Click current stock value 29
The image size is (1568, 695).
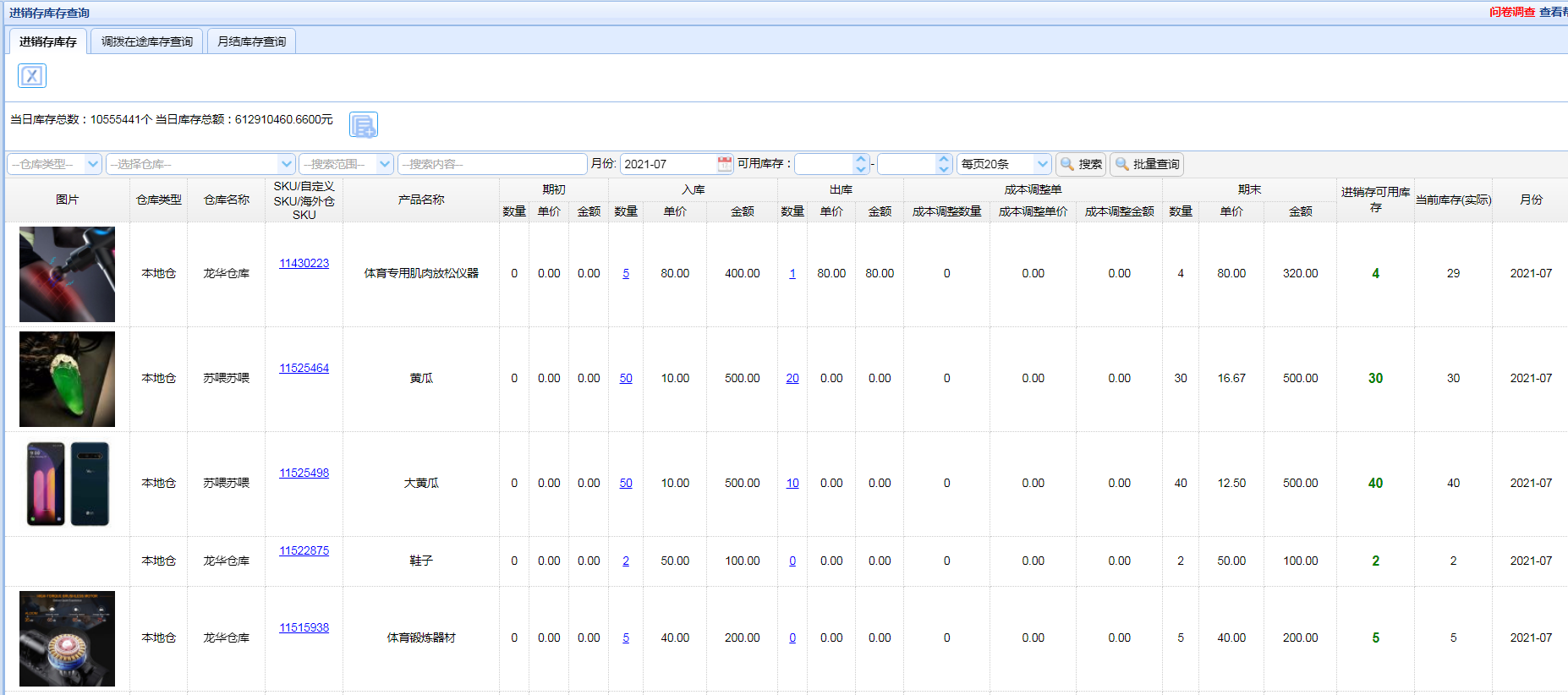(x=1453, y=273)
